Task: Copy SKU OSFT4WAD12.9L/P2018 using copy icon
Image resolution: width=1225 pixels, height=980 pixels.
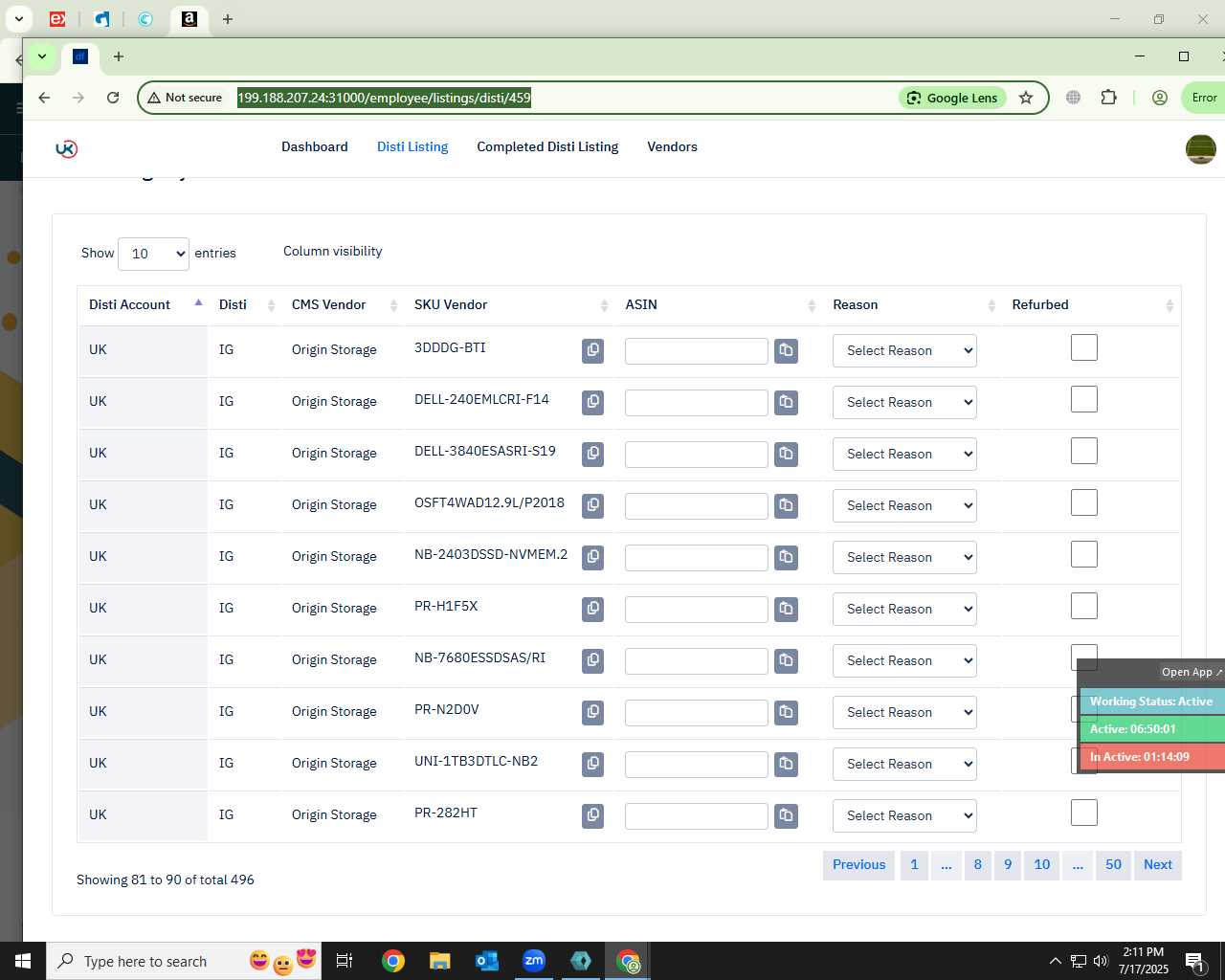Action: coord(593,505)
